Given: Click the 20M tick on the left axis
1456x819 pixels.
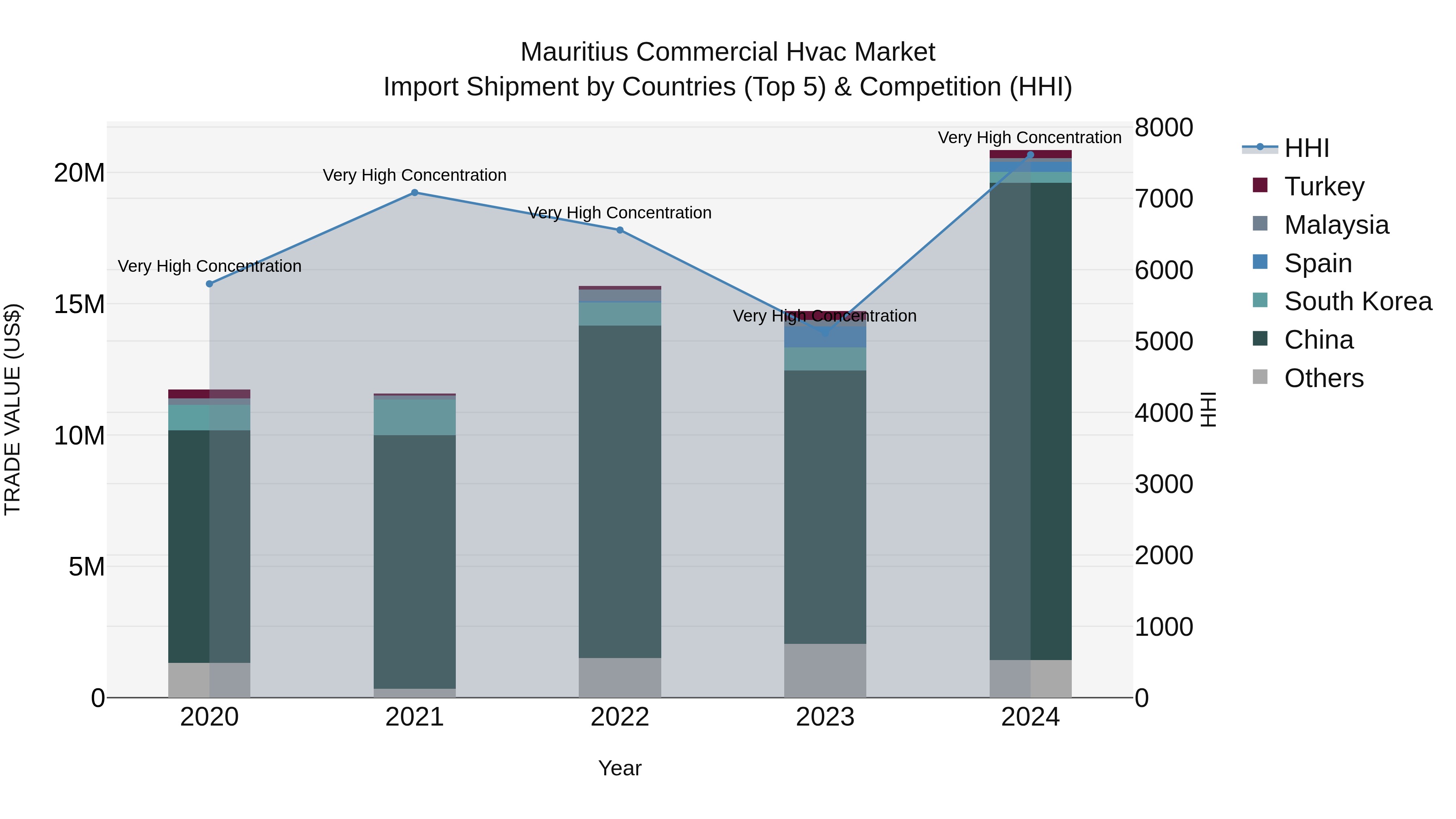Looking at the screenshot, I should 79,173.
